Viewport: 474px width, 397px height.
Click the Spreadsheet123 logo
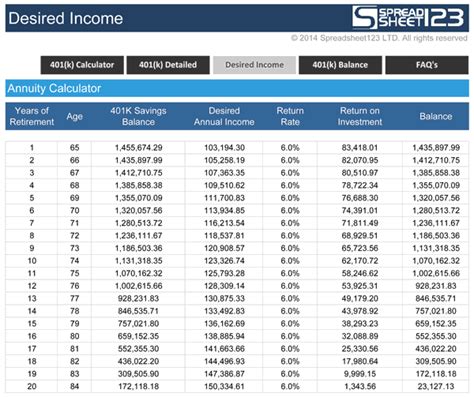click(408, 17)
